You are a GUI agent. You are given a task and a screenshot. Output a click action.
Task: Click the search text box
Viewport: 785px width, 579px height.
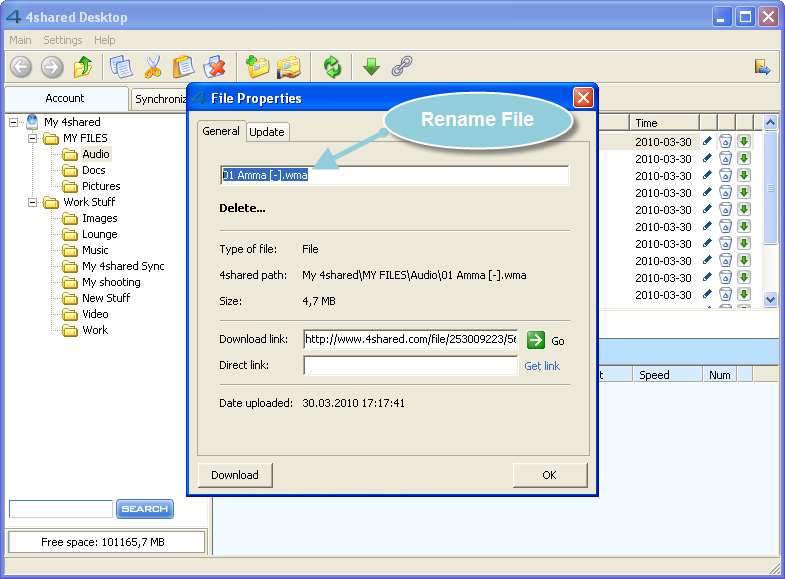61,509
